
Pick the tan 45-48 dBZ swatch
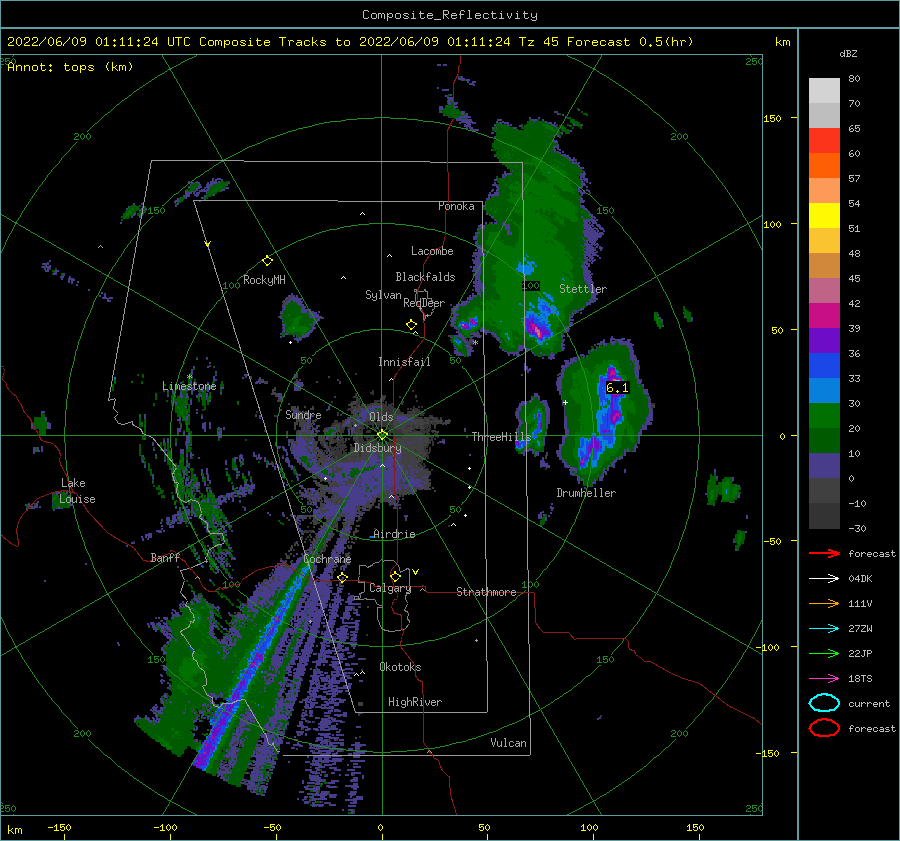tap(824, 266)
